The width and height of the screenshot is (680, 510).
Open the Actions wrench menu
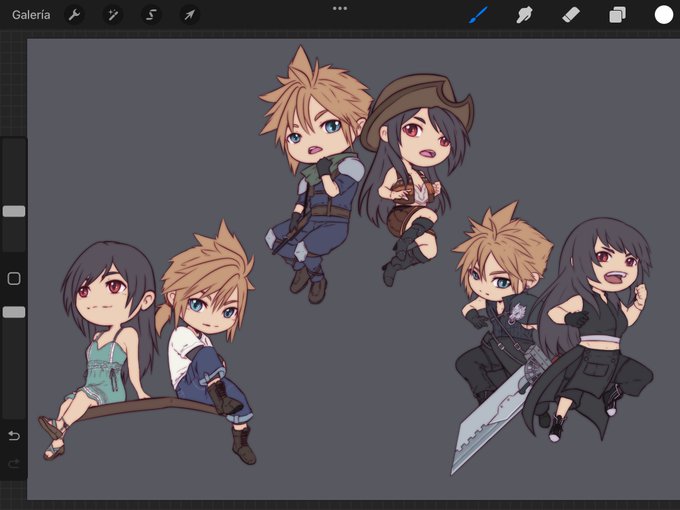tap(74, 15)
